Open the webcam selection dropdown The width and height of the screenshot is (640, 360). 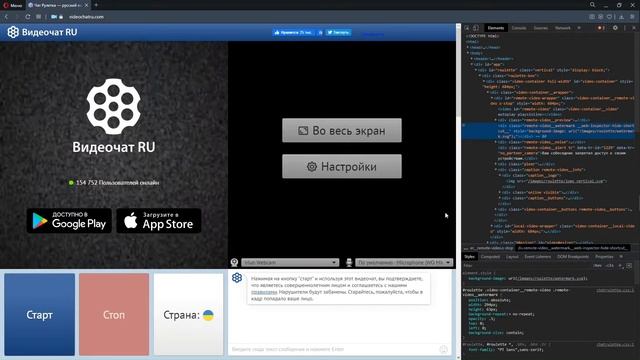click(x=290, y=262)
